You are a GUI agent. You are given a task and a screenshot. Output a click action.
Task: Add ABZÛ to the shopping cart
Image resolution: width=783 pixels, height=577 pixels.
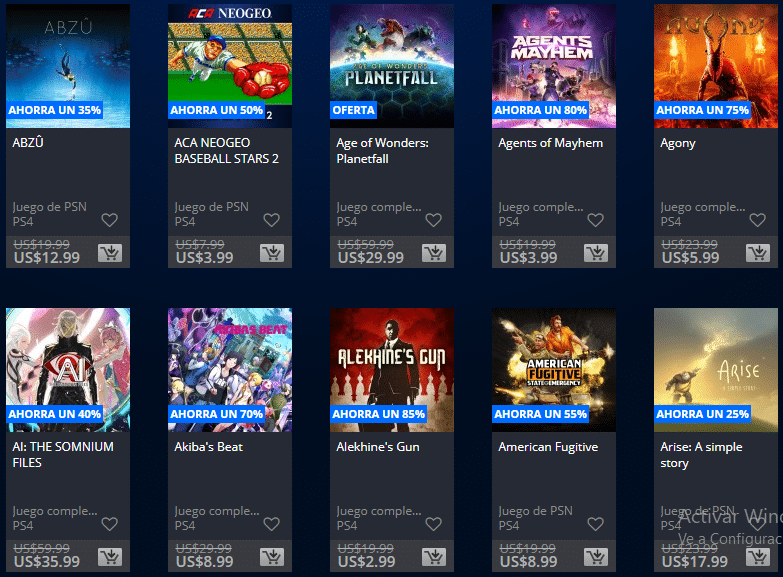(x=110, y=253)
